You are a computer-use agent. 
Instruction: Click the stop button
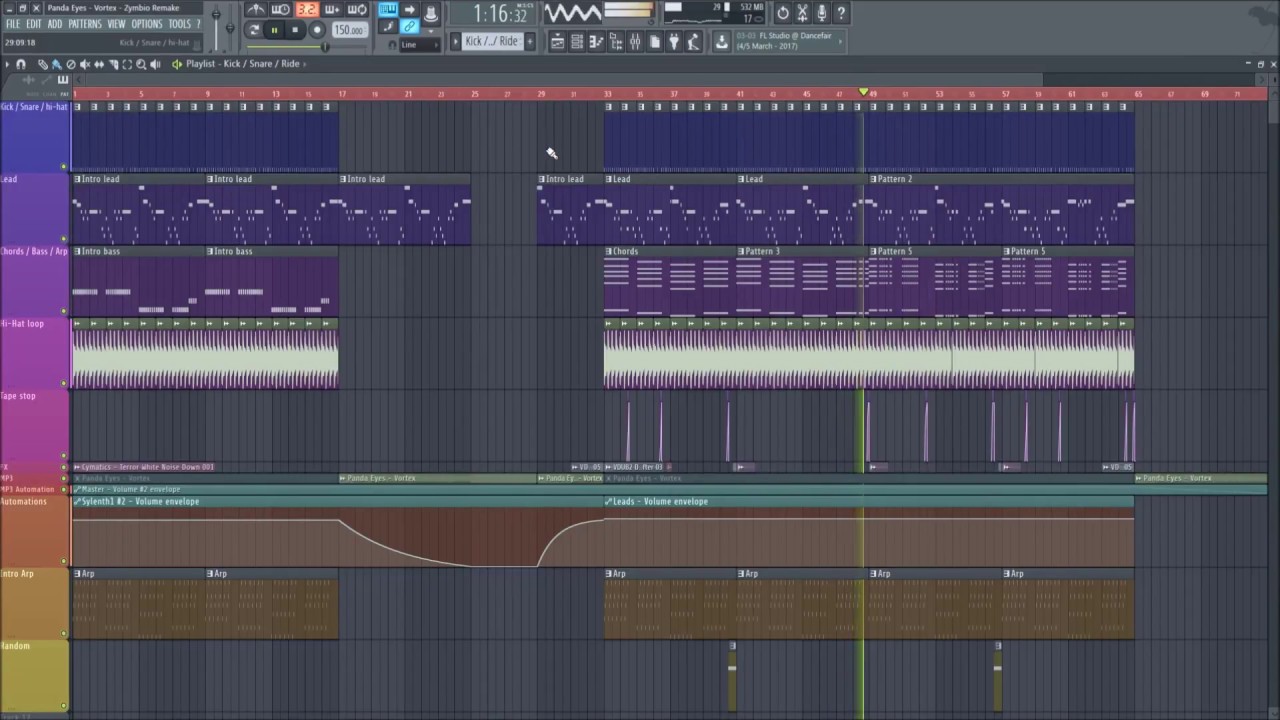295,30
